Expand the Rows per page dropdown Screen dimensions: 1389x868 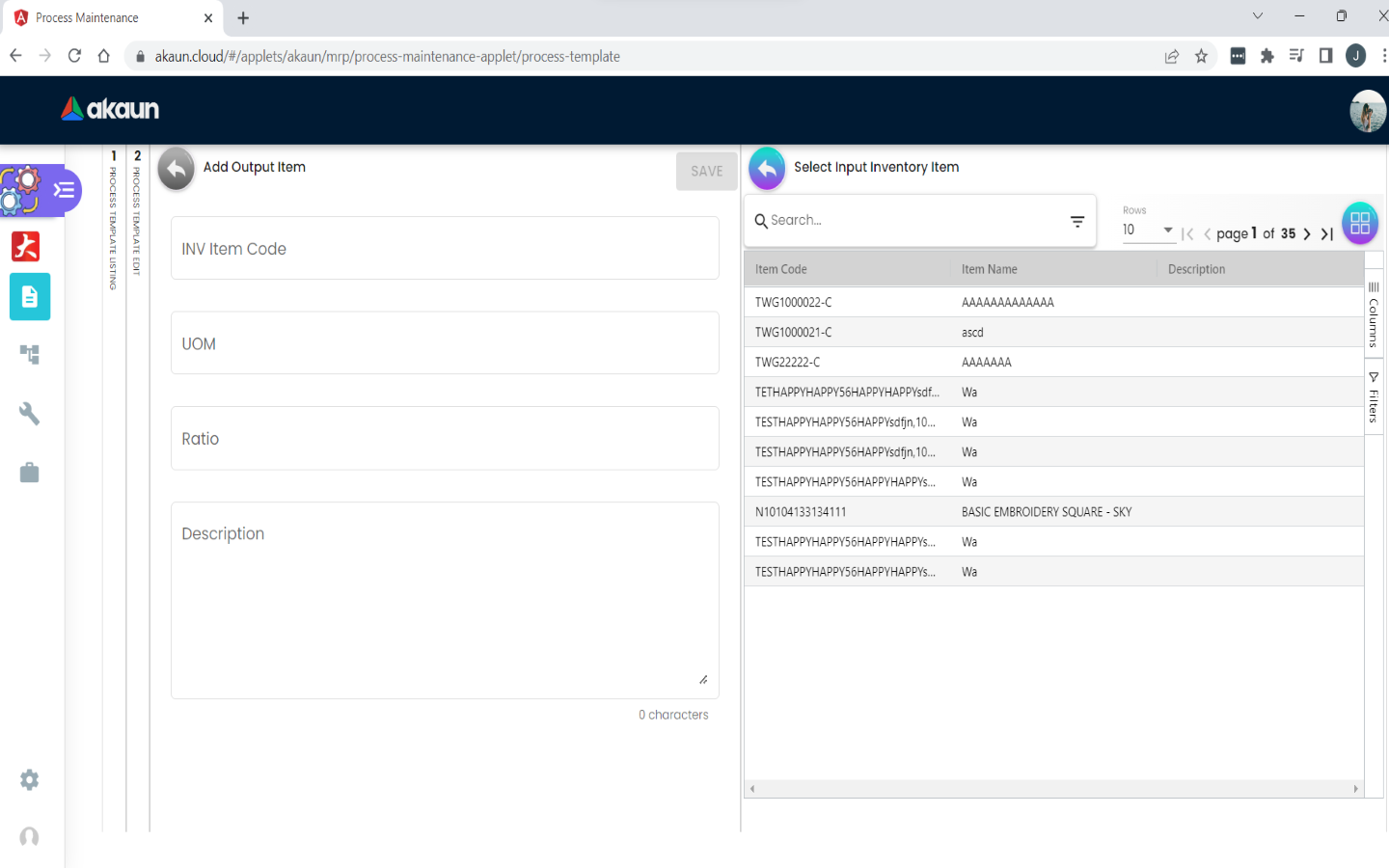click(1148, 231)
